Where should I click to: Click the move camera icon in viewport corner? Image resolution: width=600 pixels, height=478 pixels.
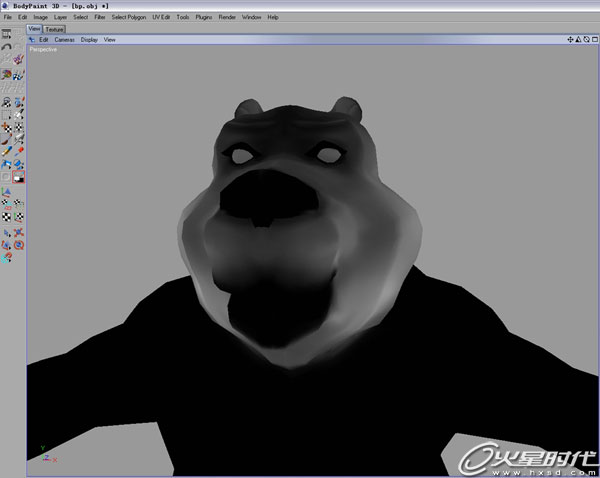571,39
